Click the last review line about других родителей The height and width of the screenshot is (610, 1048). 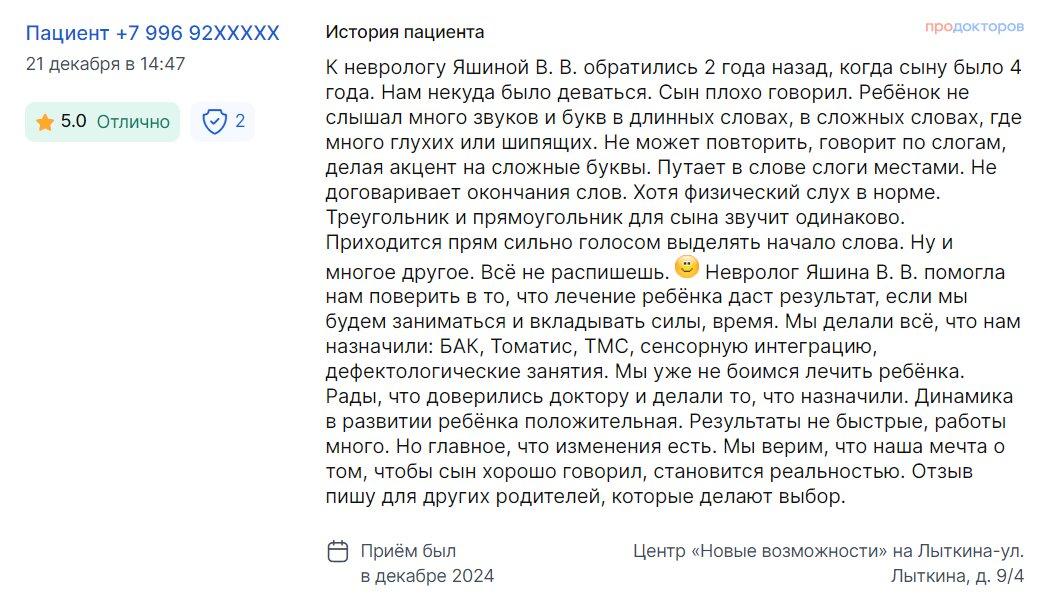click(x=585, y=497)
